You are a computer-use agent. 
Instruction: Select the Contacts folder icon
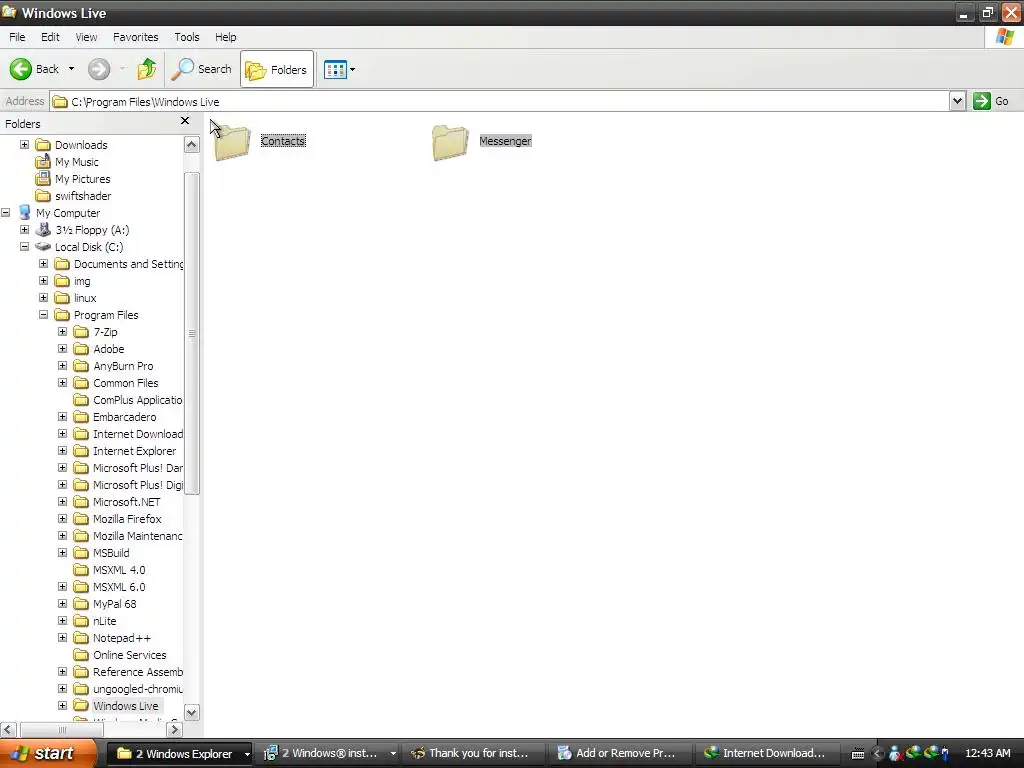[x=232, y=142]
